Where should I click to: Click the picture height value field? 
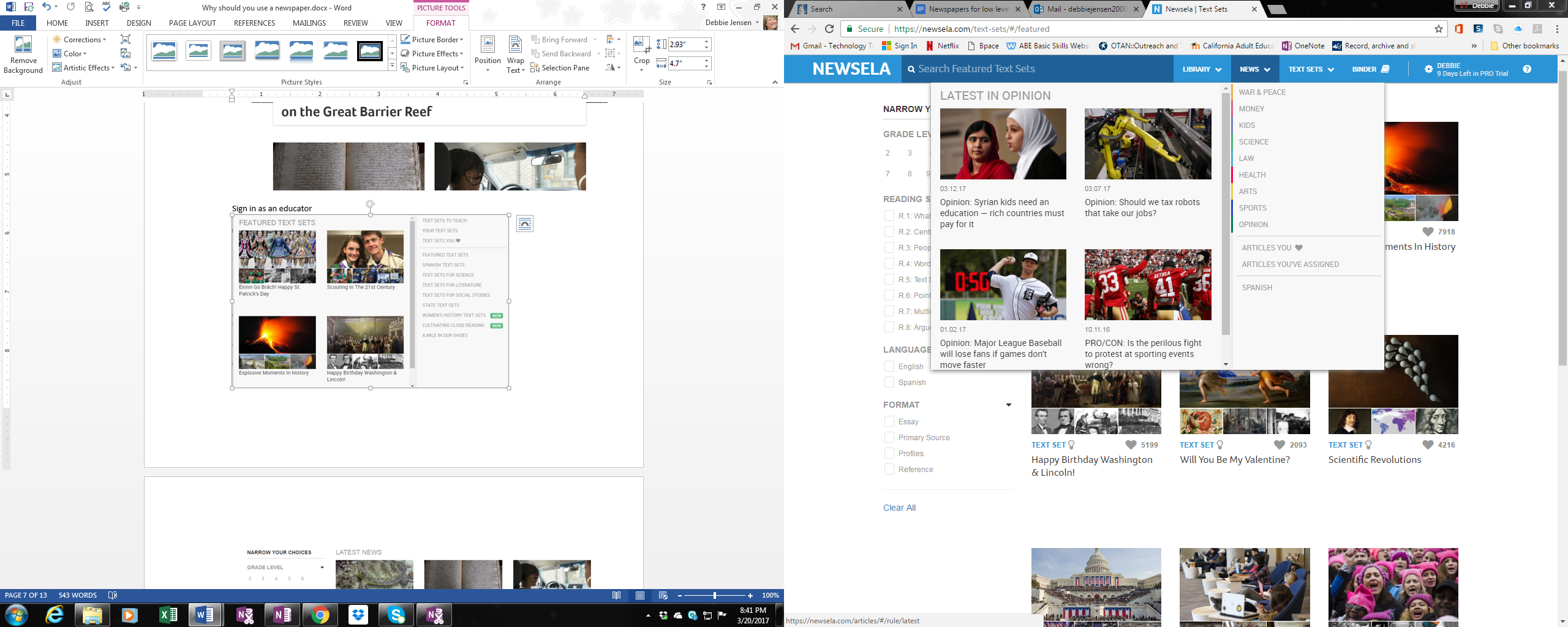685,44
